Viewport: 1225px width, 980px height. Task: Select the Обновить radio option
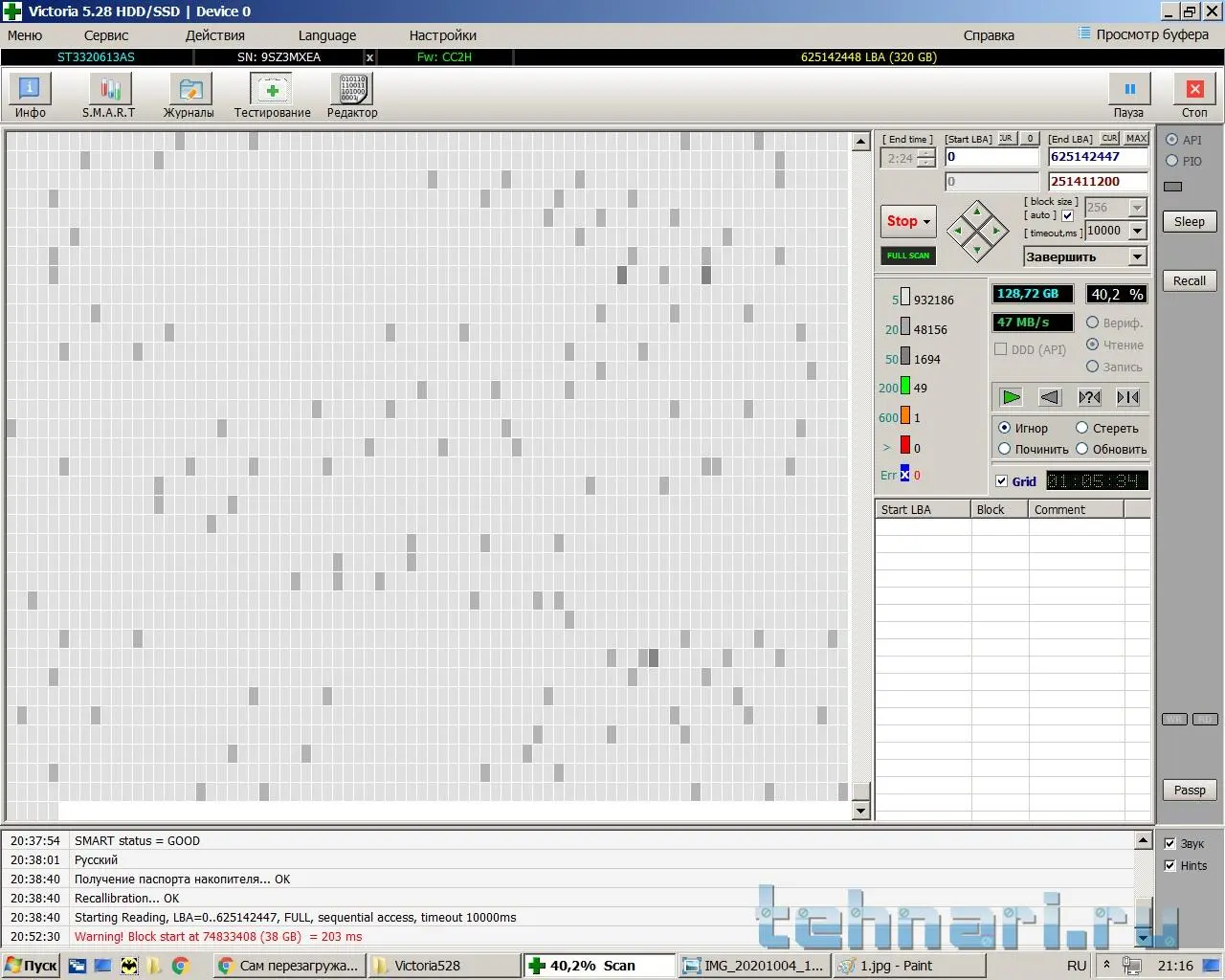click(1082, 449)
